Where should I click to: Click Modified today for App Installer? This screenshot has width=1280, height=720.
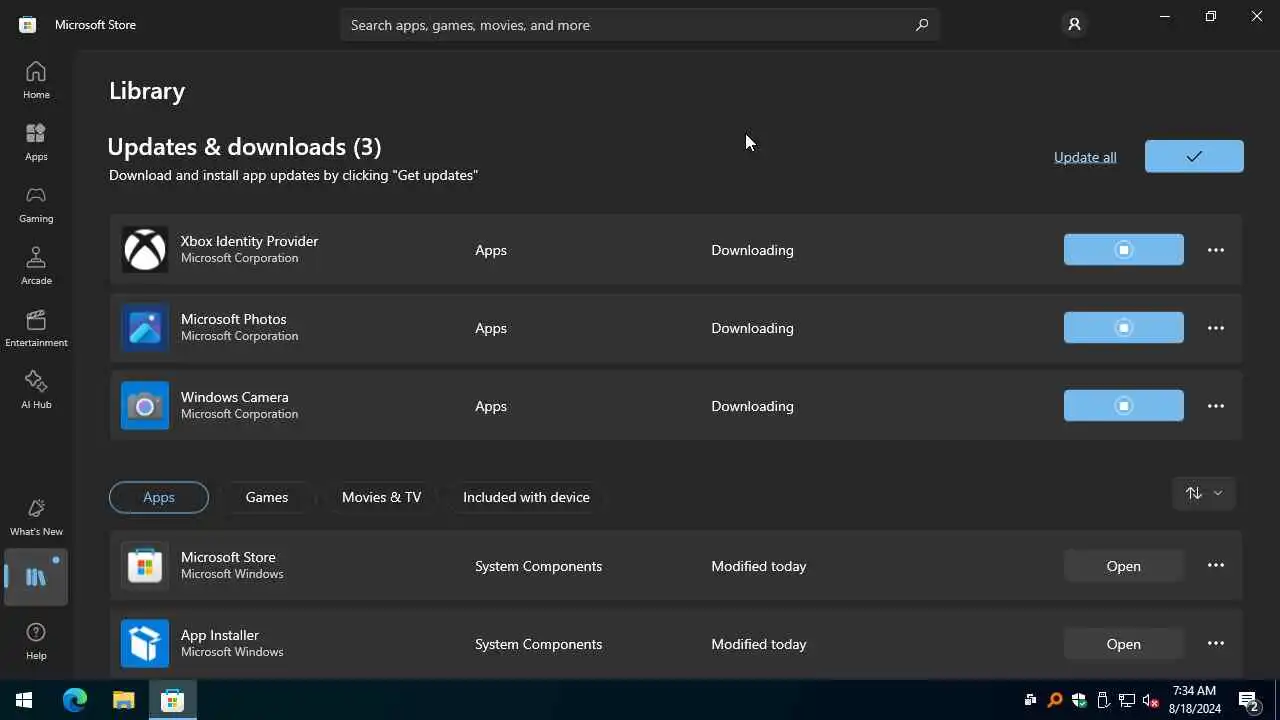[758, 644]
